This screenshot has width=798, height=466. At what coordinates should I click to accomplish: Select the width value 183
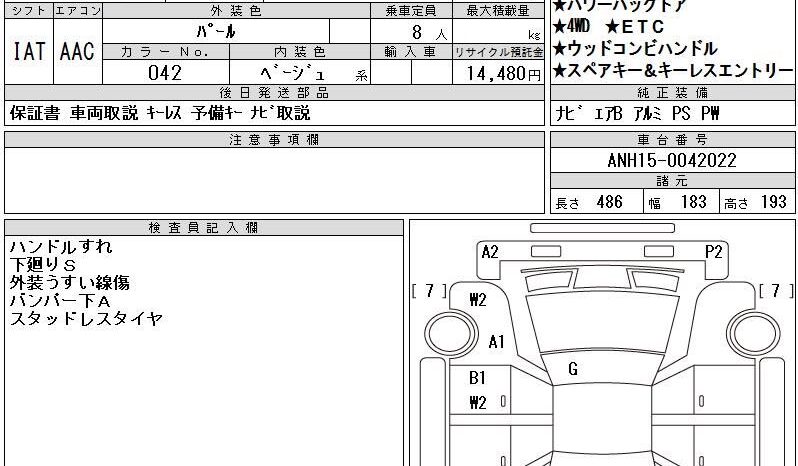pyautogui.click(x=694, y=202)
